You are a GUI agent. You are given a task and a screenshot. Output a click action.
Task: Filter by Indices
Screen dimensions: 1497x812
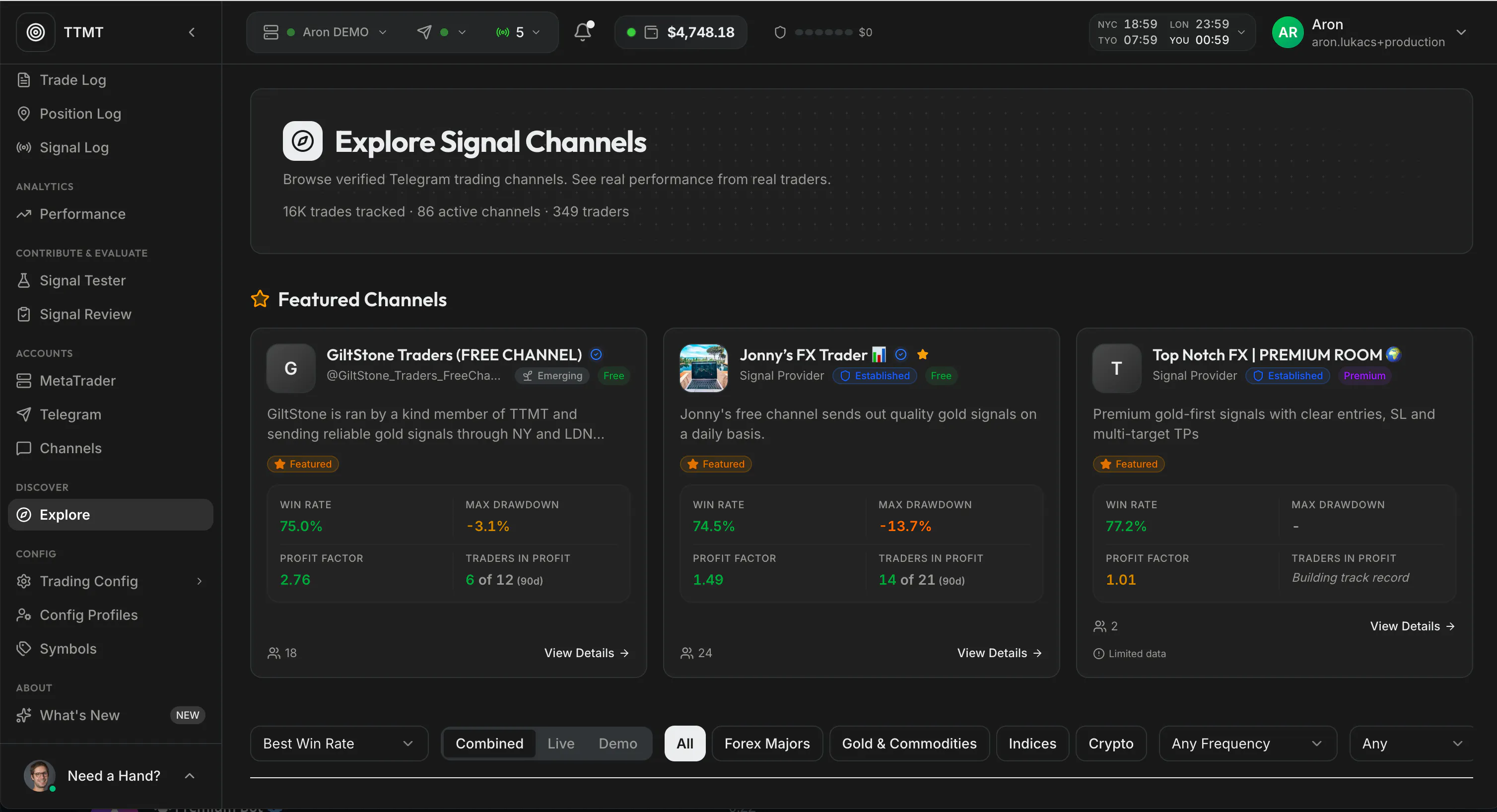coord(1032,744)
